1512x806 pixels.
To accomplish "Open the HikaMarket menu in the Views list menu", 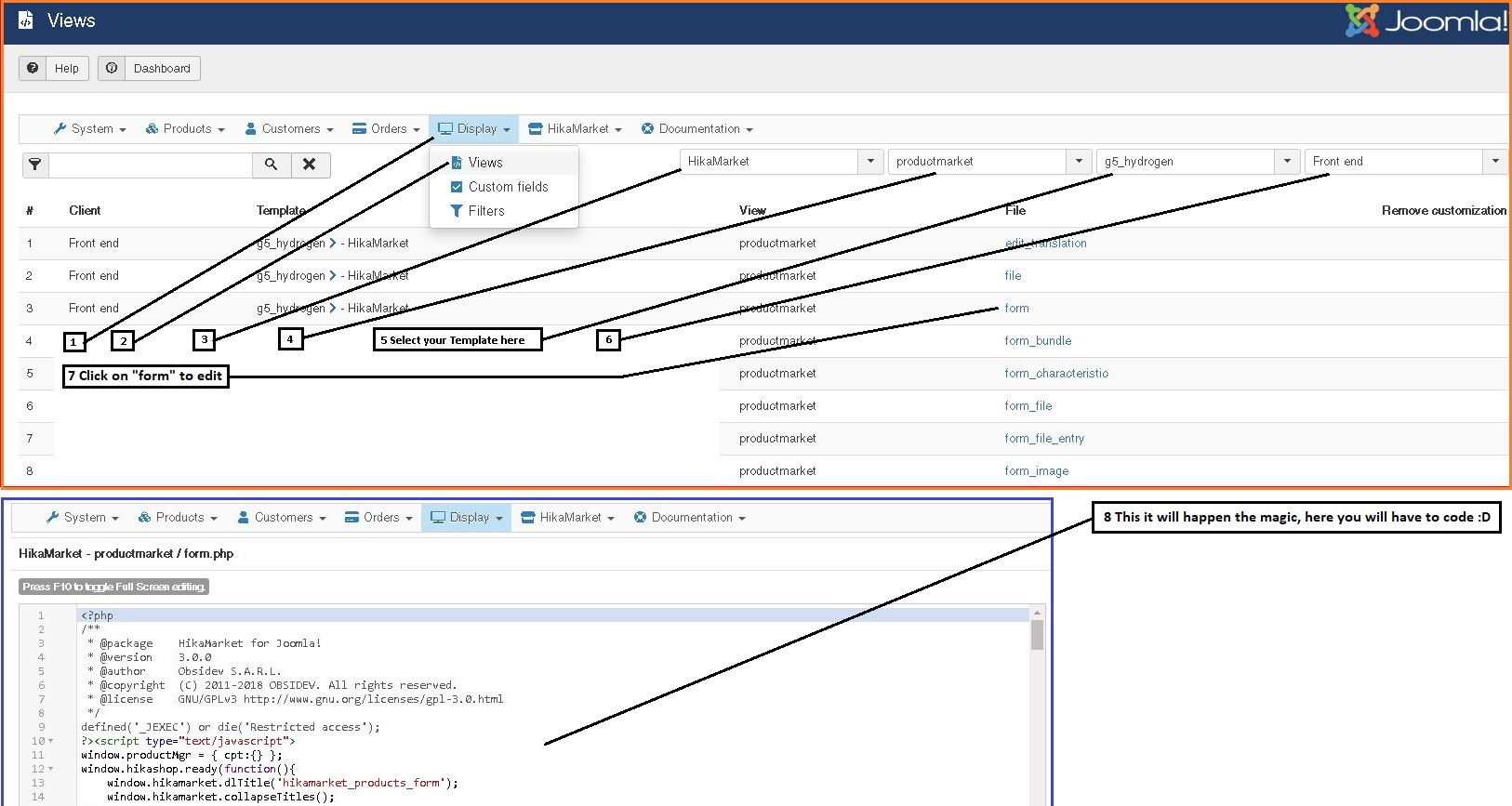I will [575, 129].
